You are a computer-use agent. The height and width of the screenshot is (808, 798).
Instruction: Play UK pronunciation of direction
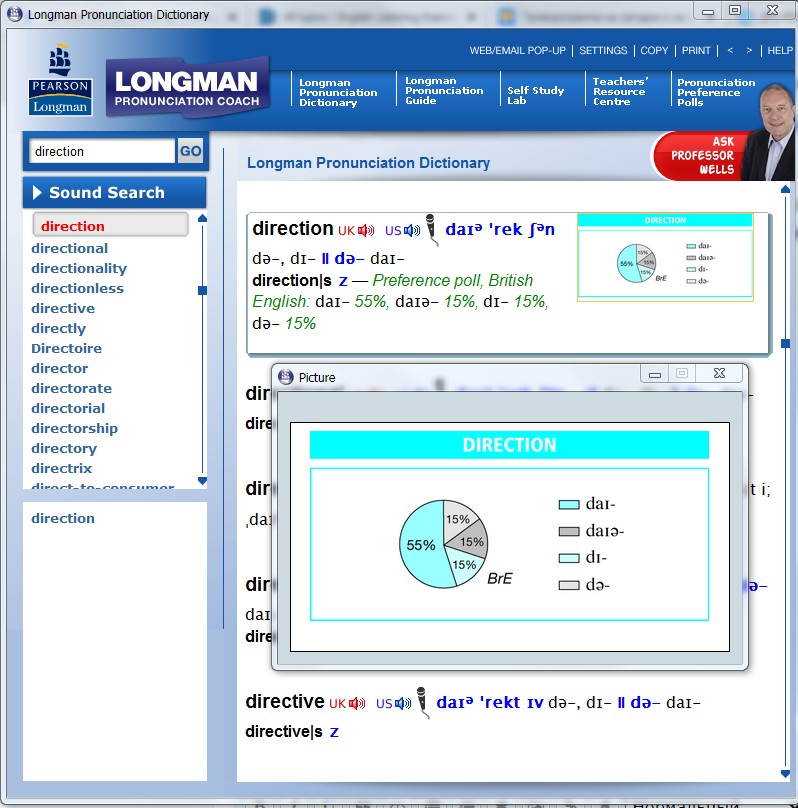[x=366, y=231]
